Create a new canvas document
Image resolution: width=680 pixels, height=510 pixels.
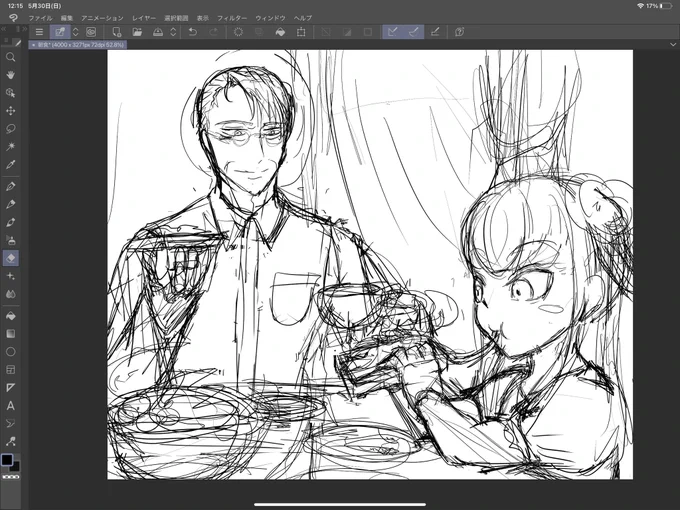[116, 32]
